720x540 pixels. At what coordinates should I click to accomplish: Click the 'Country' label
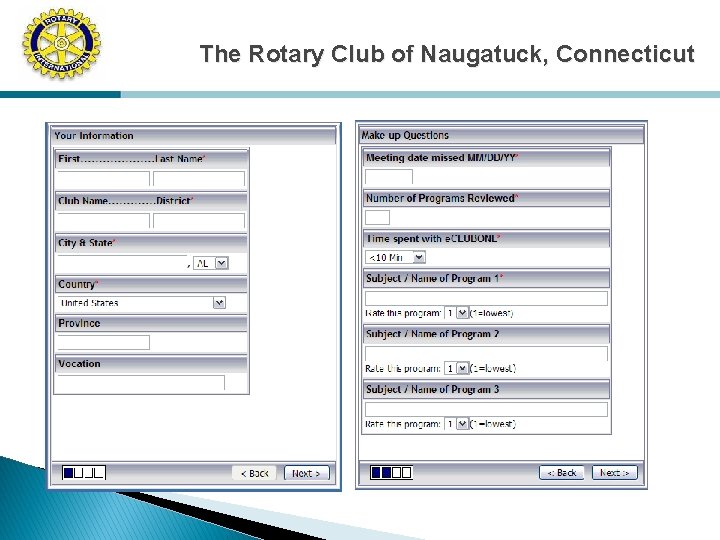point(78,284)
